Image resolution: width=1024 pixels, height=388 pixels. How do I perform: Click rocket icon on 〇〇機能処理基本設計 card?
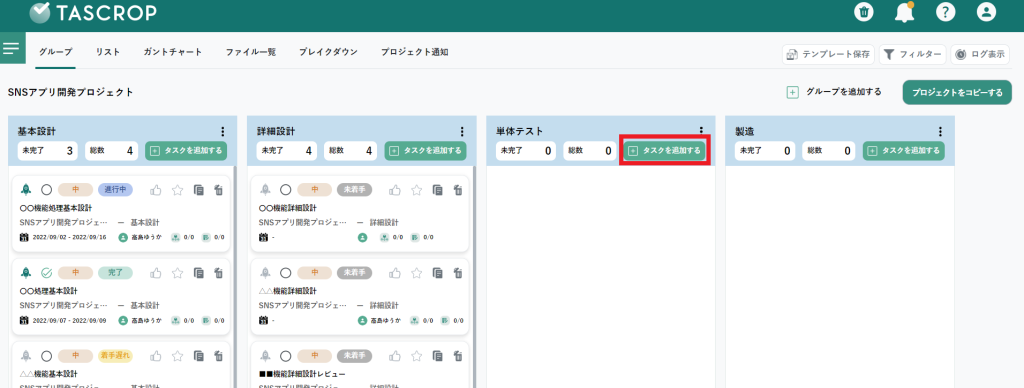click(26, 189)
